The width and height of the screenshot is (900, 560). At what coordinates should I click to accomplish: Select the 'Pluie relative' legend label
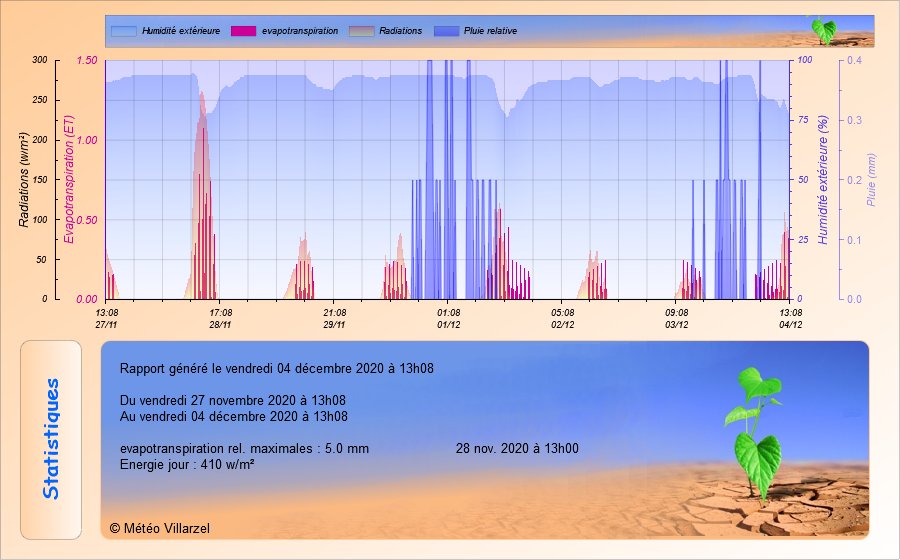coord(490,31)
